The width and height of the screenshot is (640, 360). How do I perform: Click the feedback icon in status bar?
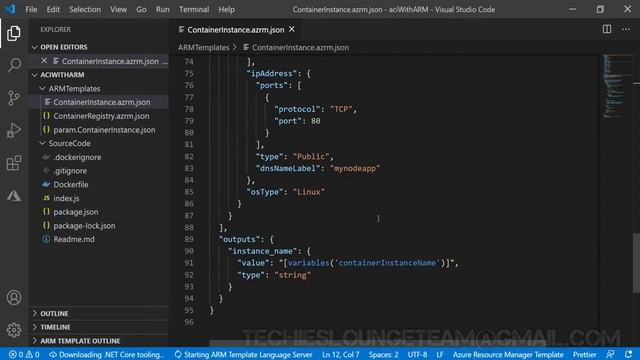(610, 354)
